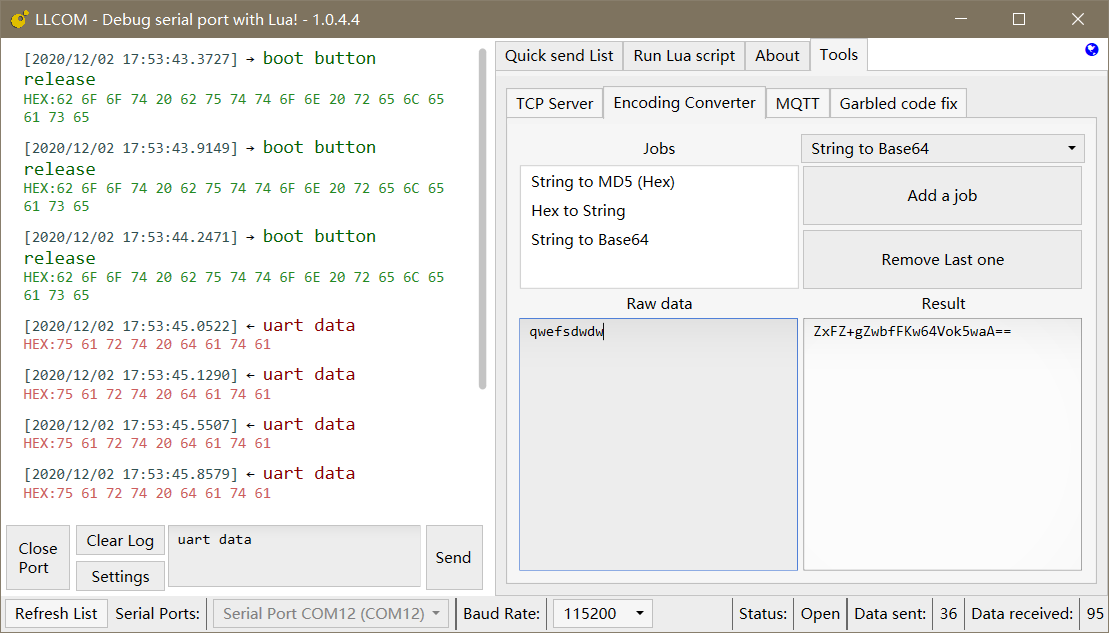Hit the Send button
Image resolution: width=1109 pixels, height=633 pixels.
453,557
